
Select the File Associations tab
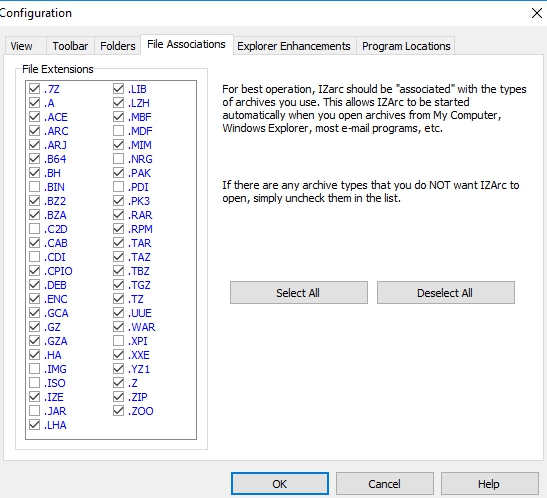tap(186, 44)
